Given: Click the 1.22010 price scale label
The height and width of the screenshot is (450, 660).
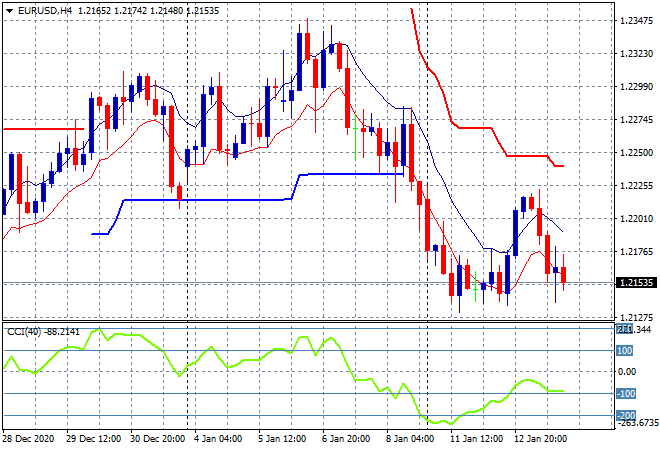Looking at the screenshot, I should click(x=636, y=218).
